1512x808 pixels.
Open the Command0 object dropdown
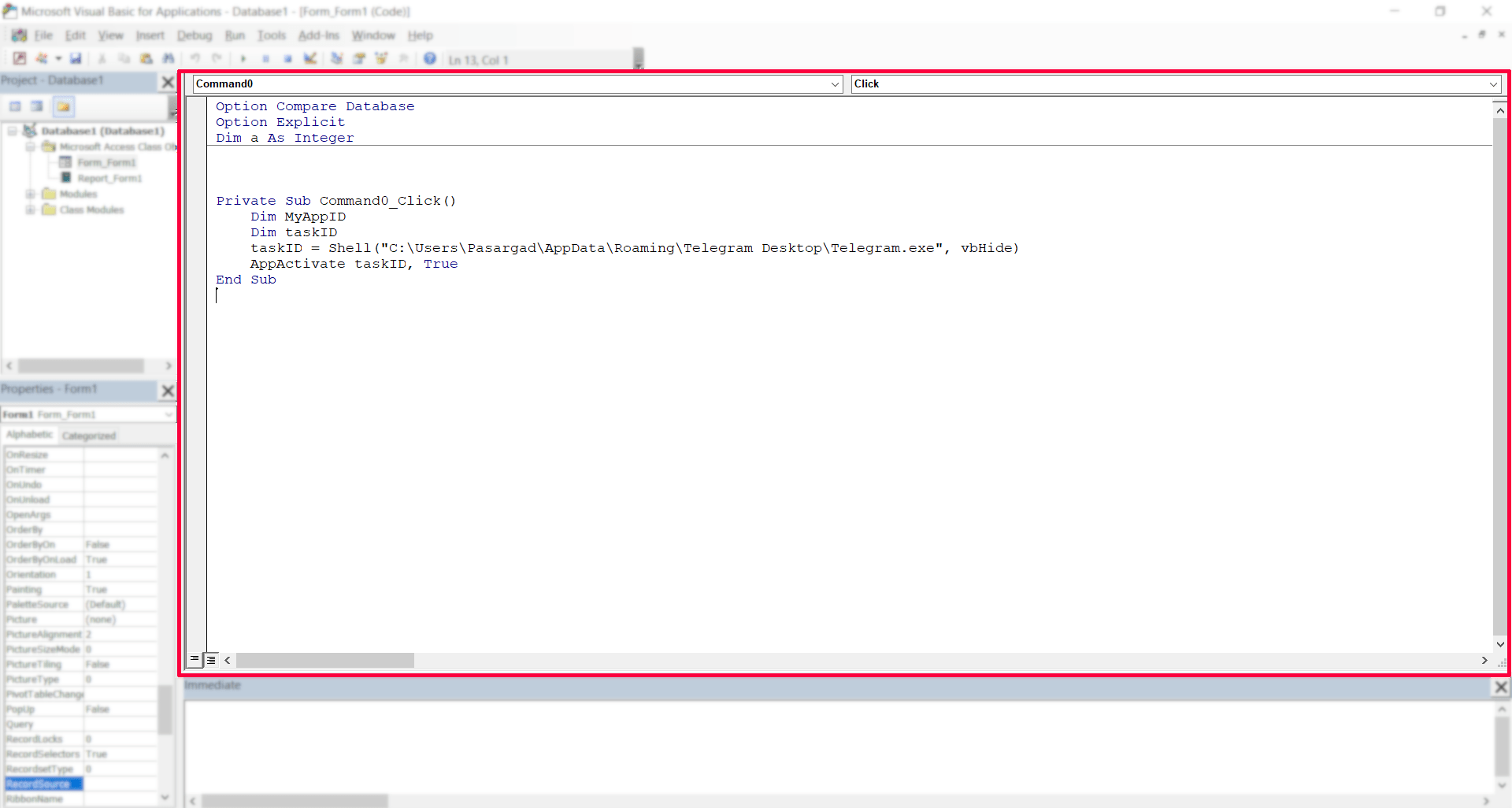click(x=835, y=83)
